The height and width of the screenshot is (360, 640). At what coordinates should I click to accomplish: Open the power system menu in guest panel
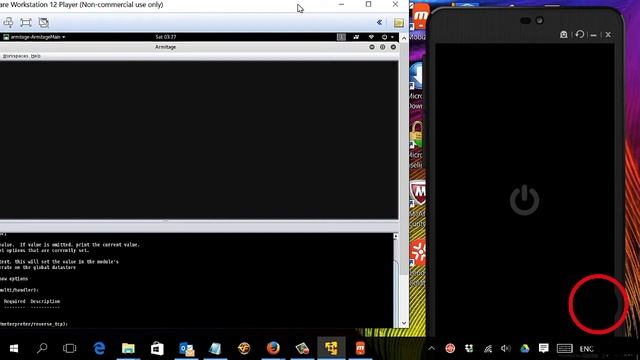[387, 37]
